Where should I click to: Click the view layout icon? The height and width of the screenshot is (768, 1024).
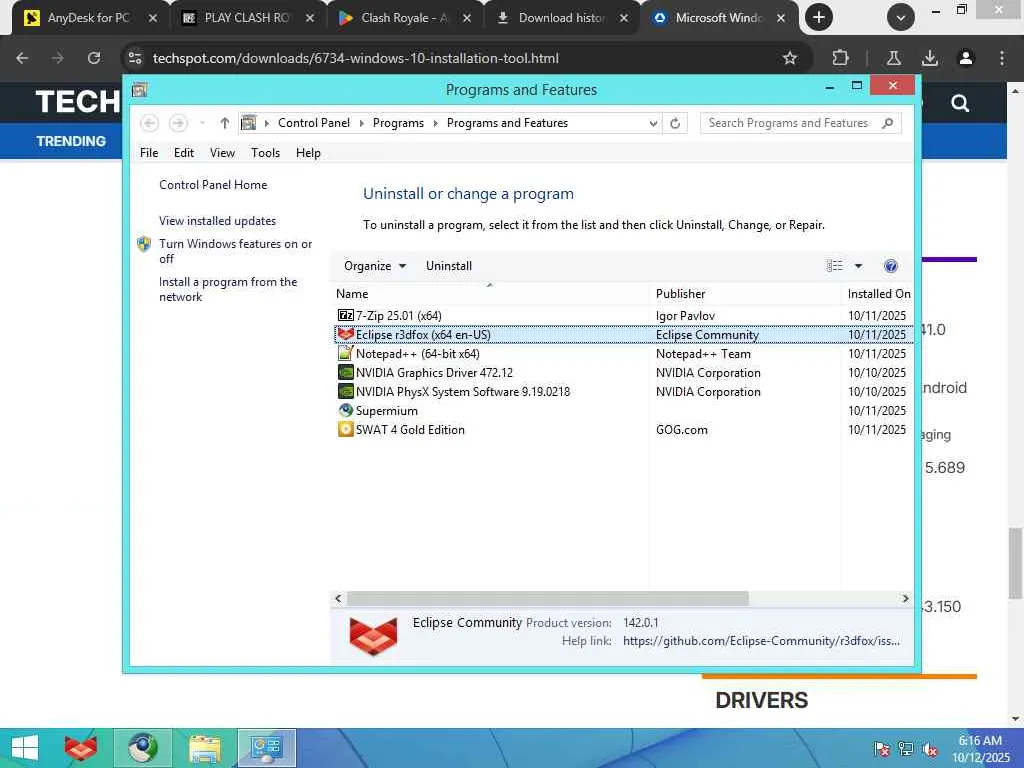click(x=835, y=266)
